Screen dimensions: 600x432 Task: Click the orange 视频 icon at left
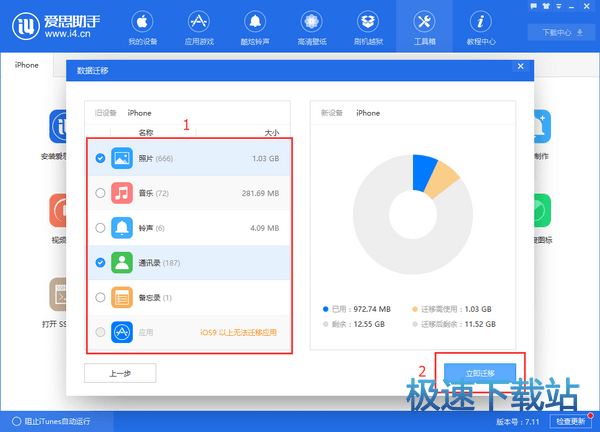tap(58, 210)
